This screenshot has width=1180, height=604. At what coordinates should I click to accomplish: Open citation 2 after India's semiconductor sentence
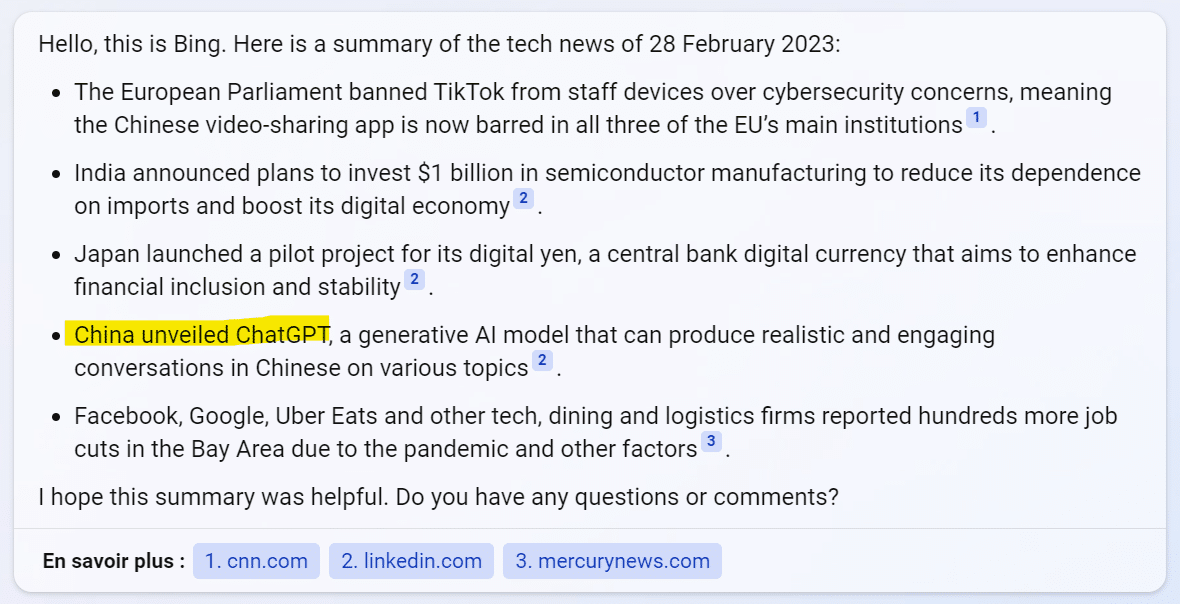pyautogui.click(x=523, y=200)
